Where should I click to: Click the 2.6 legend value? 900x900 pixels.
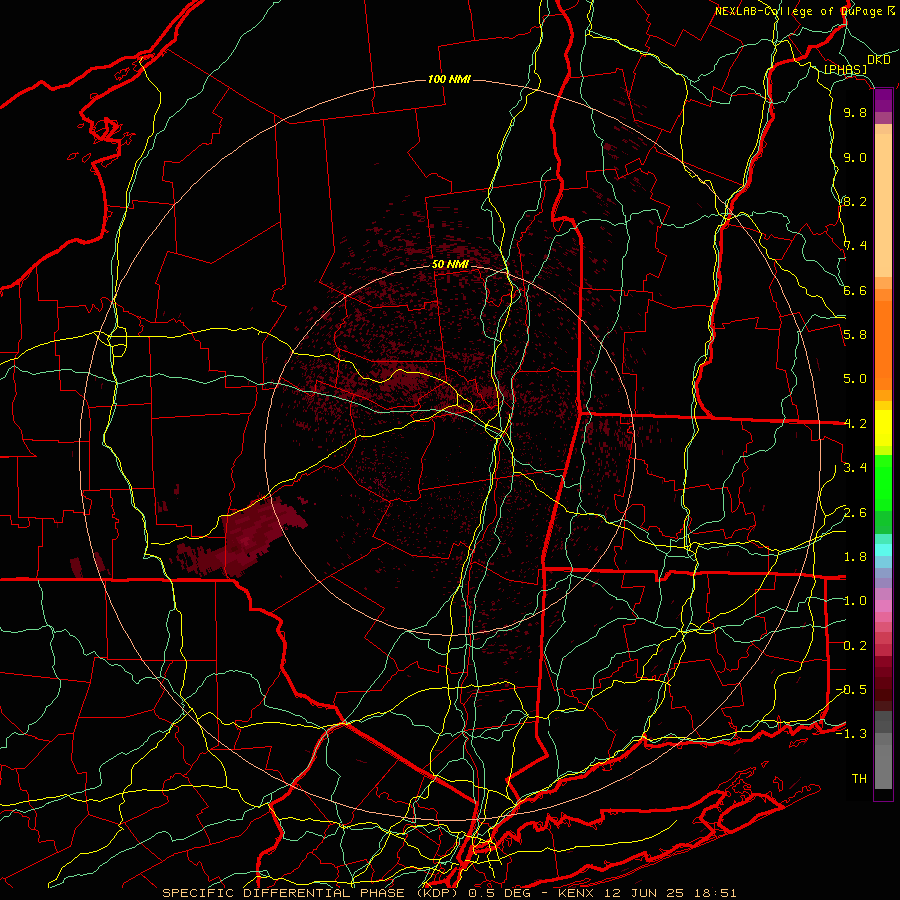(855, 513)
